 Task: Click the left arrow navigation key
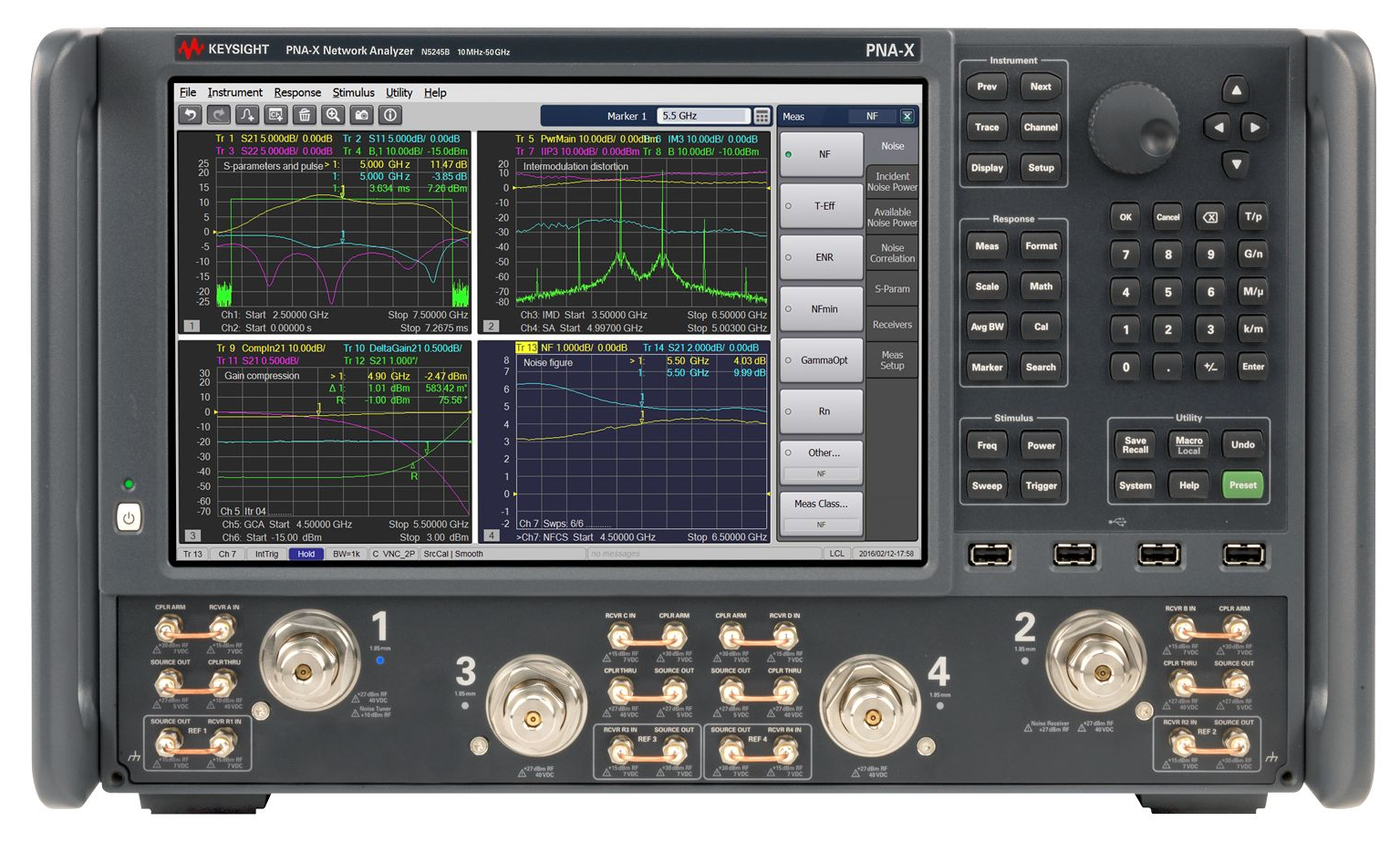[x=1218, y=127]
